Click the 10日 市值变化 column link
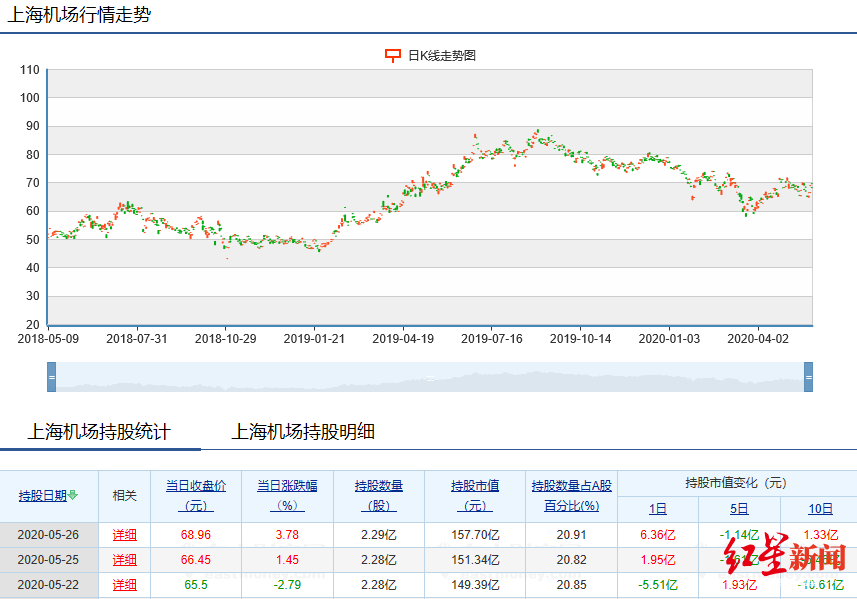Screen dimensions: 857x599 tap(820, 508)
